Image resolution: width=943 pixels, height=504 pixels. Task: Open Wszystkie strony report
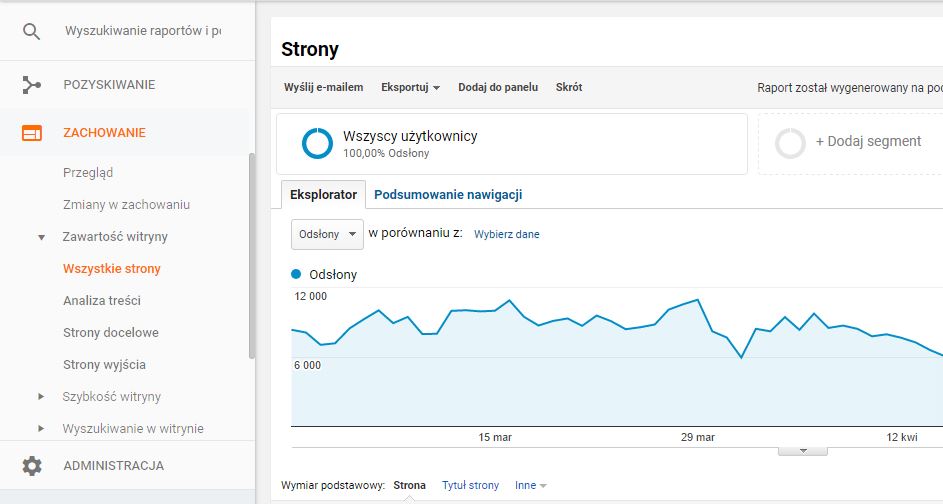(x=112, y=269)
